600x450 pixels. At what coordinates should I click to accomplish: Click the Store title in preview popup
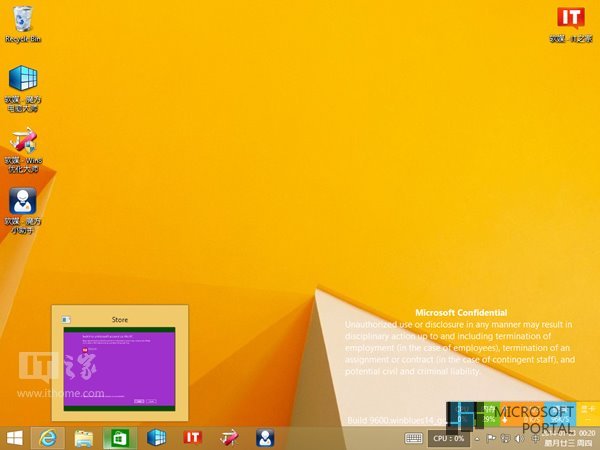click(x=120, y=320)
